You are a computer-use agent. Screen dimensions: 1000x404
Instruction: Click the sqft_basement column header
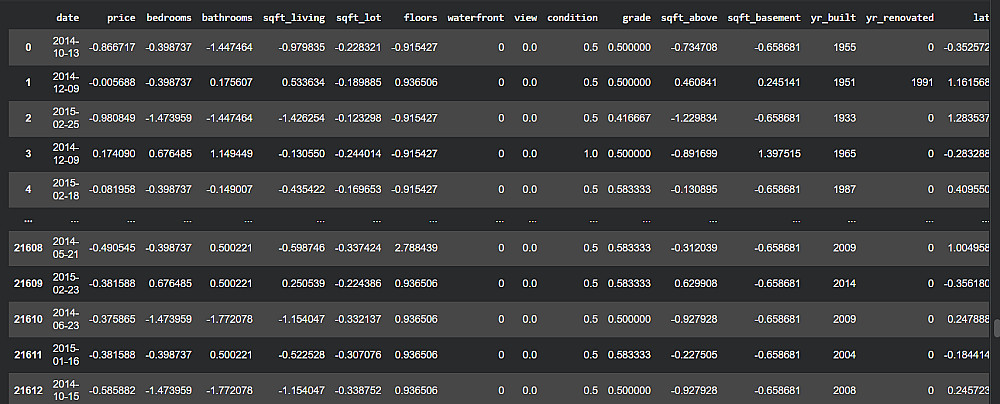click(765, 18)
